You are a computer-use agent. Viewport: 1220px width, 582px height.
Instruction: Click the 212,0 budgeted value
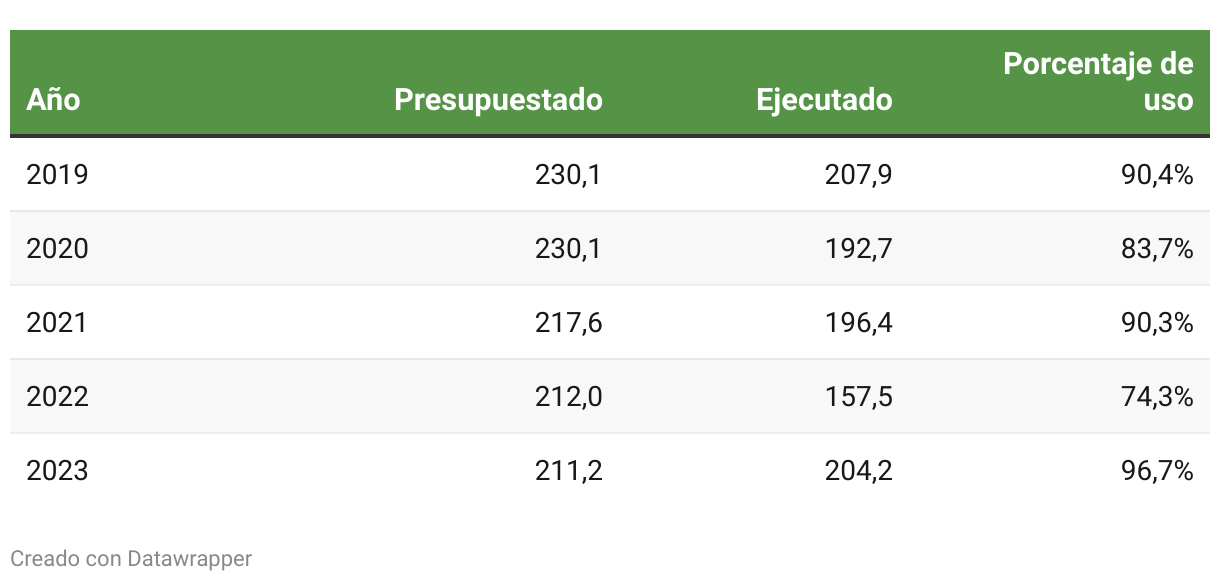[x=569, y=397]
